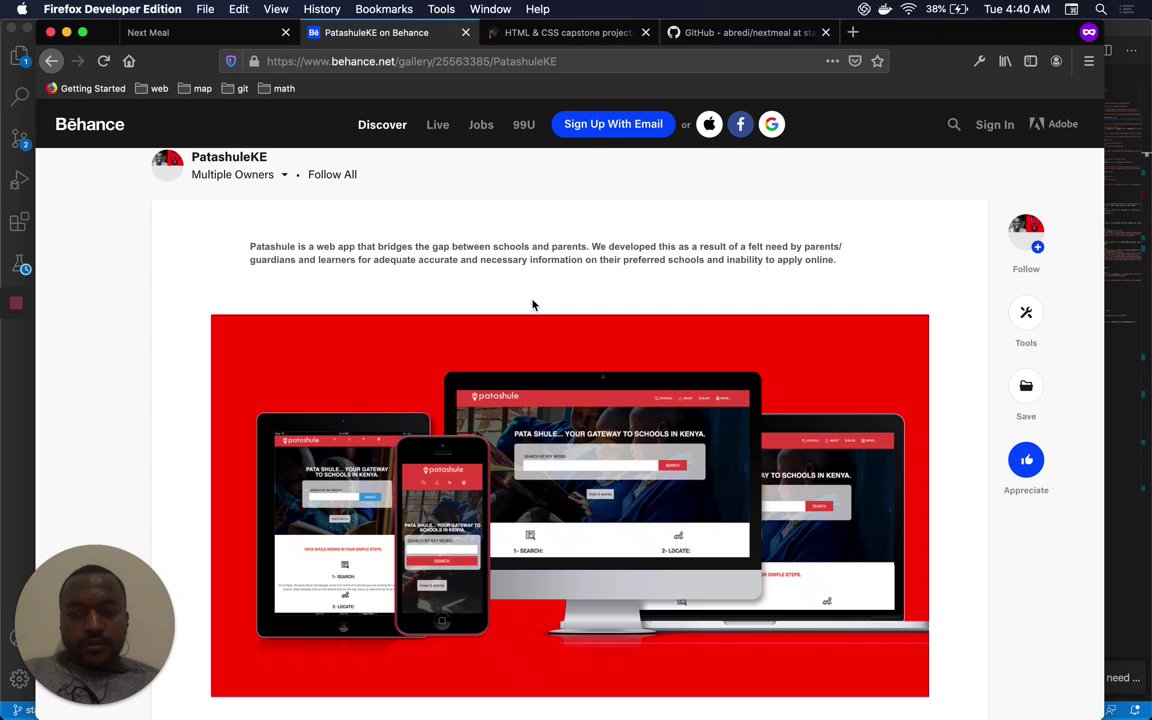Bookmark this page with the star icon
The image size is (1152, 720).
point(877,61)
